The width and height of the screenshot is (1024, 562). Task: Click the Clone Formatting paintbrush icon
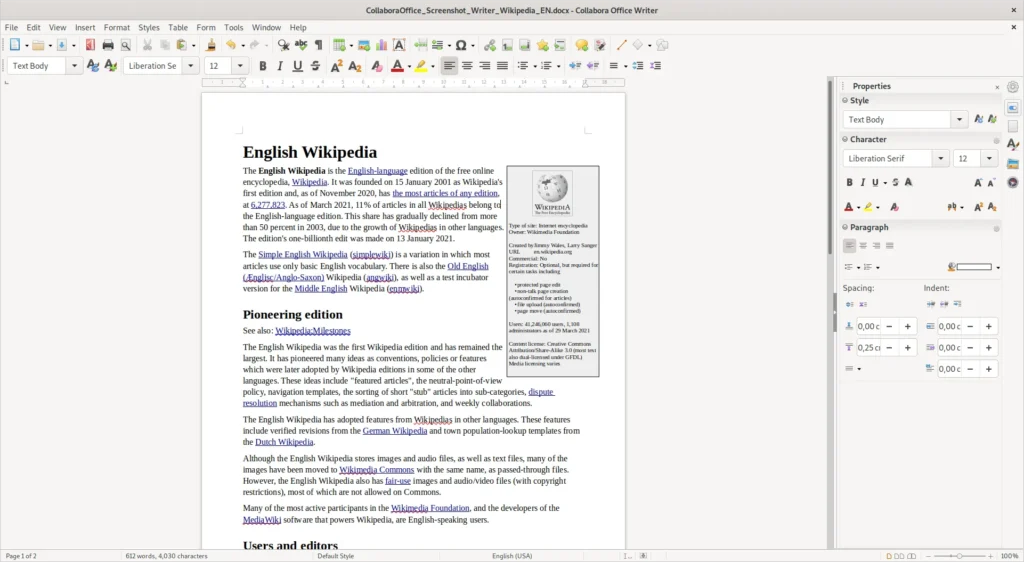[210, 45]
